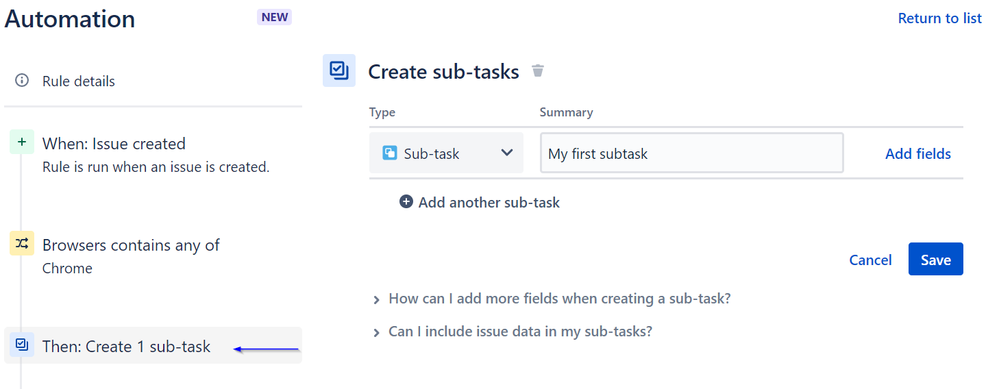Expand 'Can I include issue data' help
999x389 pixels.
(512, 332)
